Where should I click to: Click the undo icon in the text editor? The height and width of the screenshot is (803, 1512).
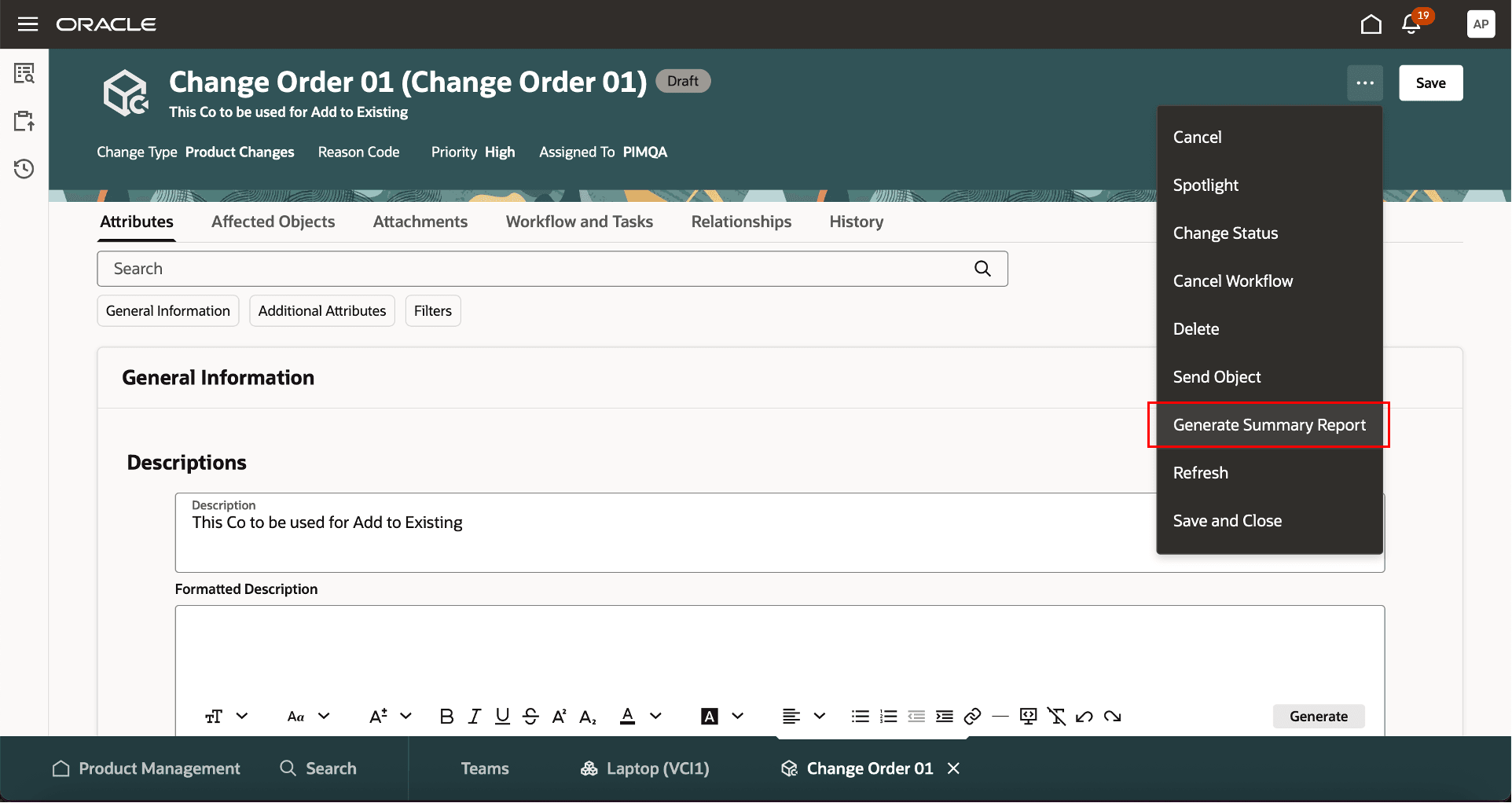[x=1084, y=716]
